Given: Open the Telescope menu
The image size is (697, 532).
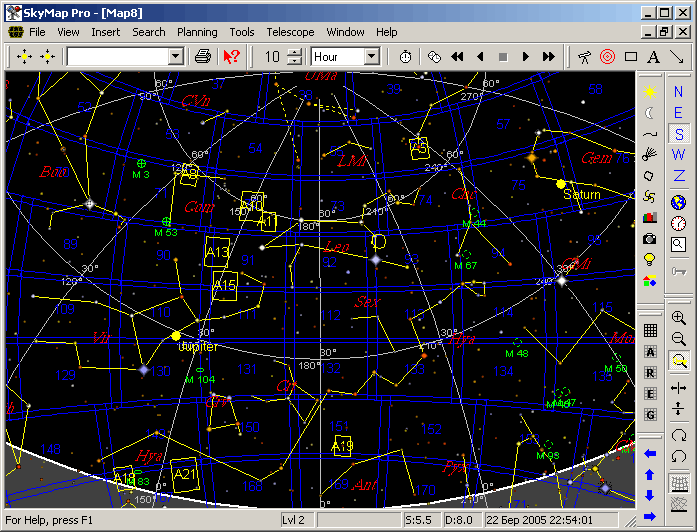Looking at the screenshot, I should pos(290,32).
